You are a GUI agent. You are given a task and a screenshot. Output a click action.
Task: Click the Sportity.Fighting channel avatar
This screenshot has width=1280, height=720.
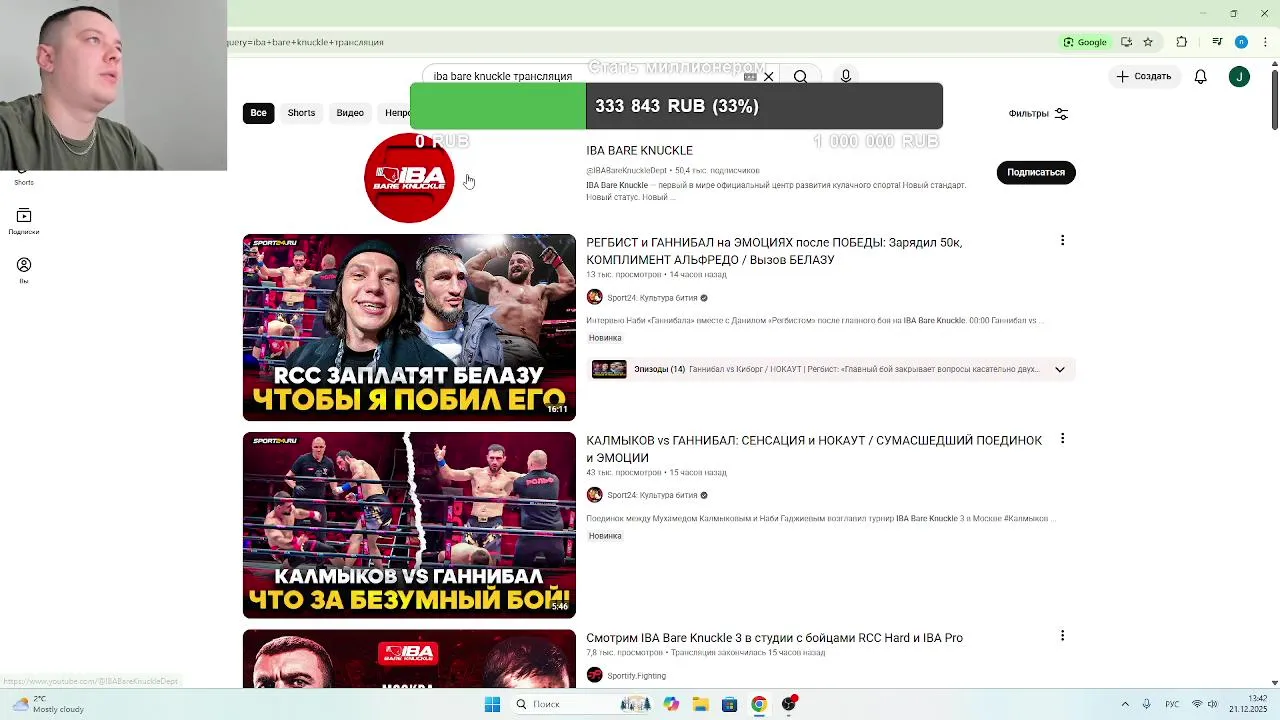(x=594, y=675)
